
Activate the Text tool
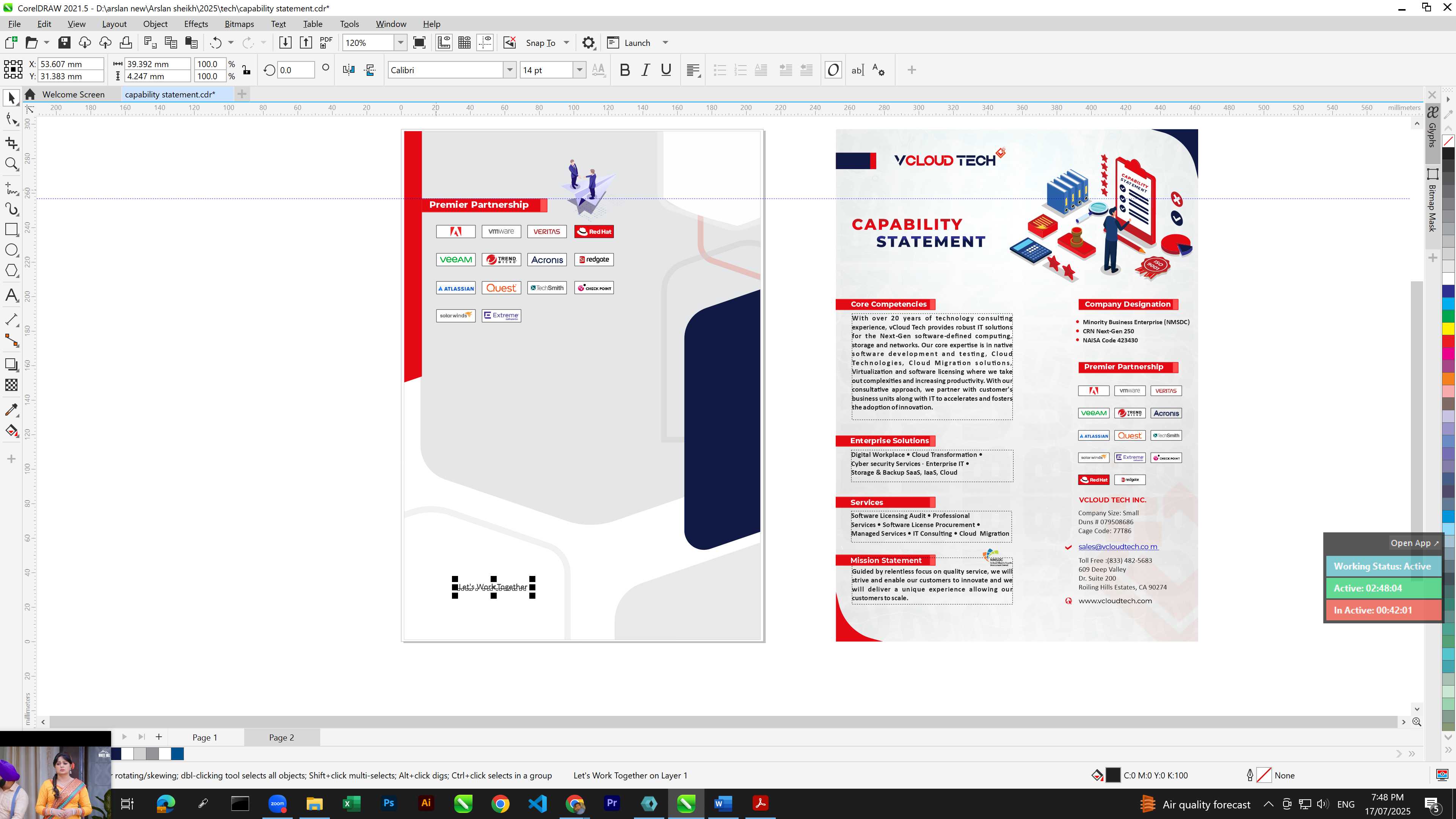coord(11,295)
